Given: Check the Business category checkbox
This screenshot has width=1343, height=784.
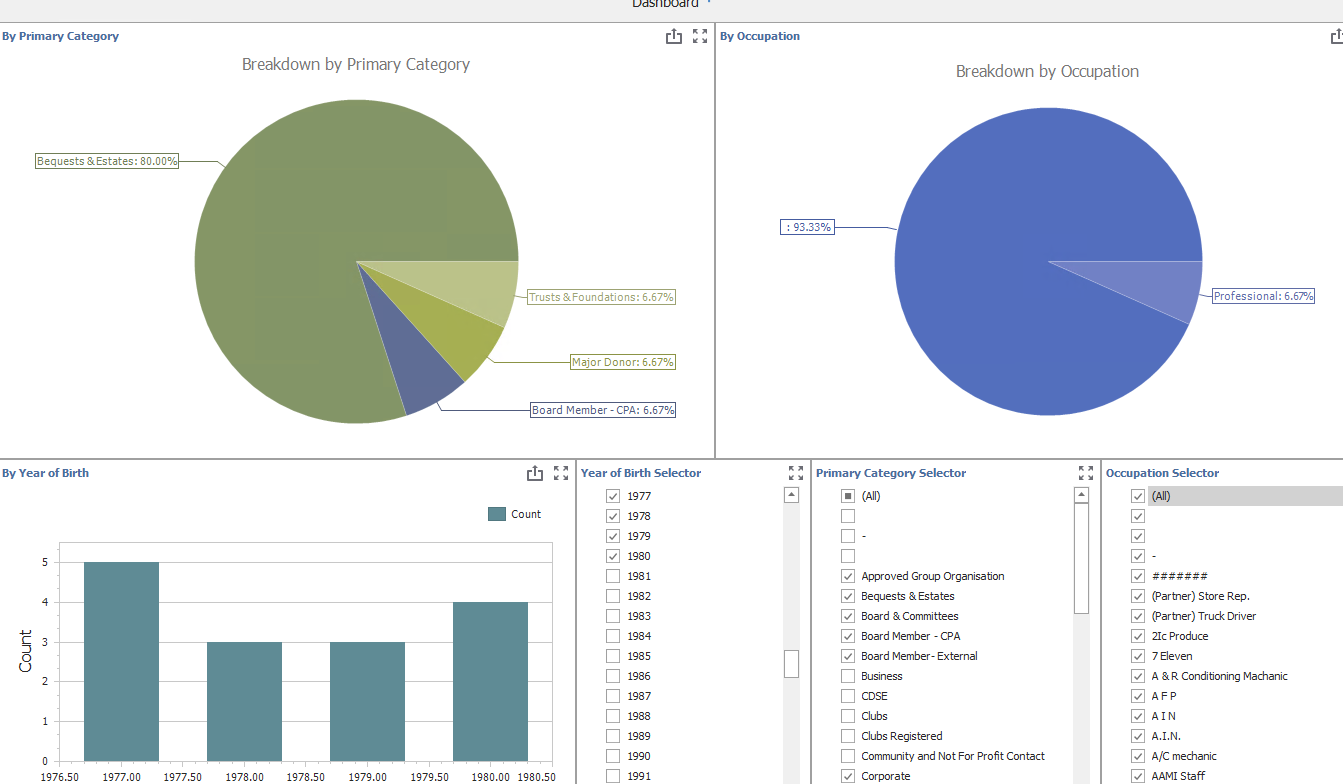Looking at the screenshot, I should click(847, 676).
